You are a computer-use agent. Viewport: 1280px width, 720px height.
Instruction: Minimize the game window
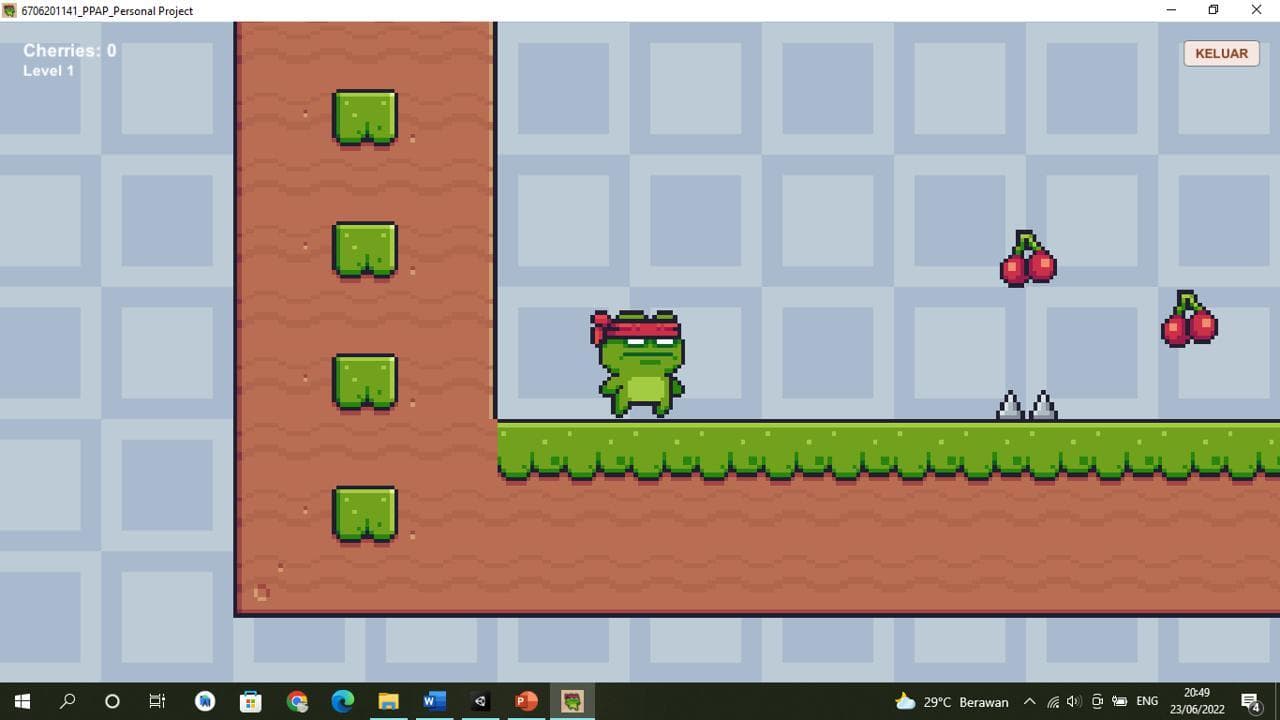click(1171, 10)
